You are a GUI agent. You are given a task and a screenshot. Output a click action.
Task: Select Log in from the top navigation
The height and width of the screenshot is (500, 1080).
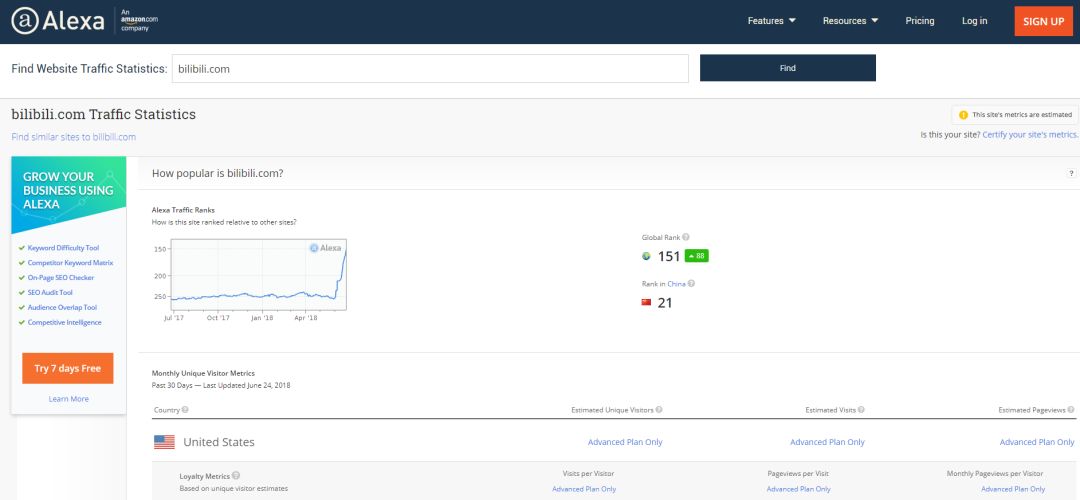click(x=975, y=21)
